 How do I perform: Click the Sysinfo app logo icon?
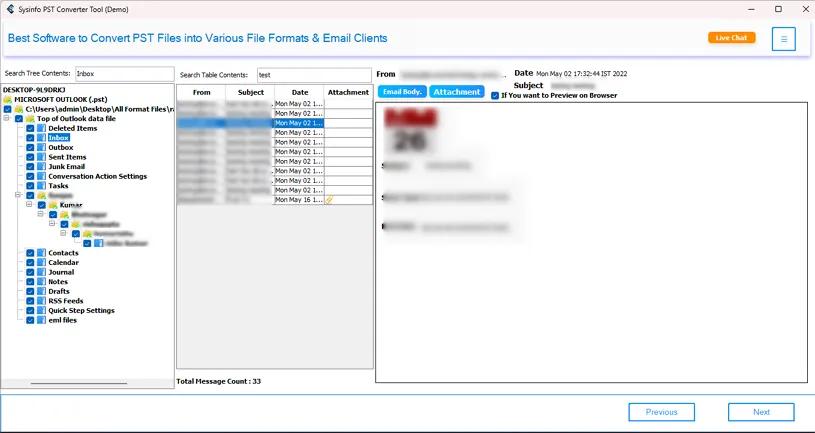pos(10,9)
